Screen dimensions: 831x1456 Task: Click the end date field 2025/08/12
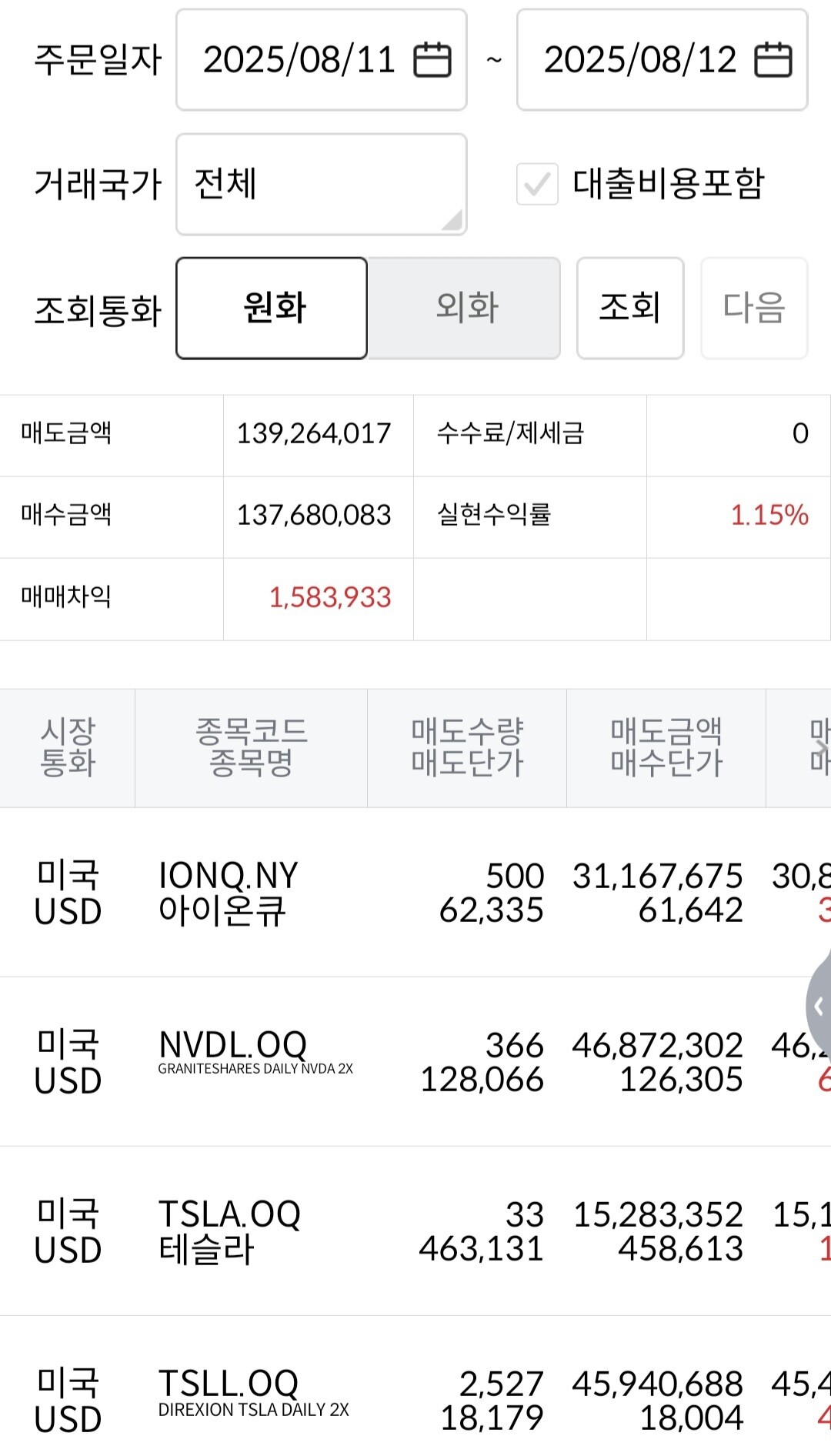pyautogui.click(x=640, y=60)
